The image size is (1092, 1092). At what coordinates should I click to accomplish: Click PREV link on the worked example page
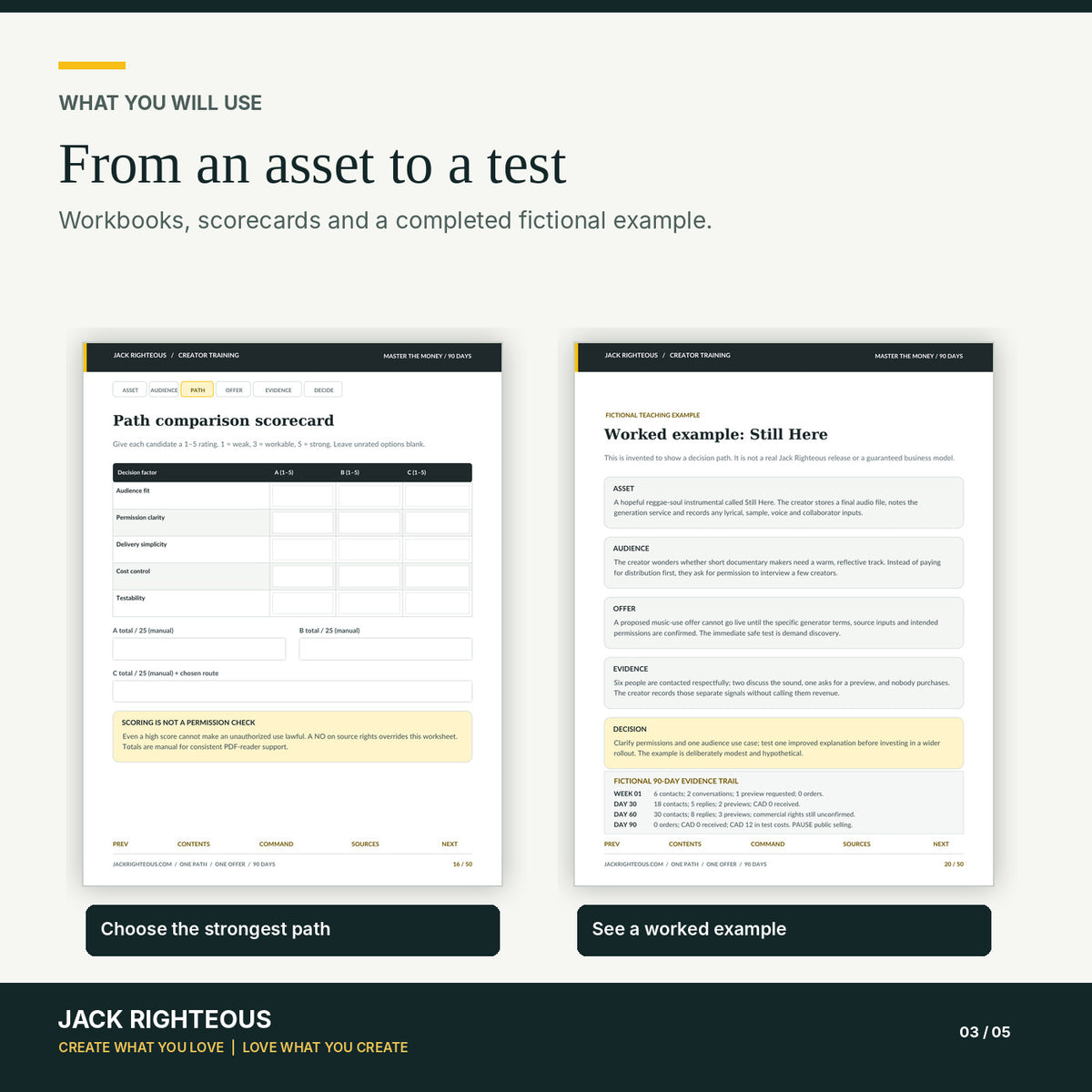pos(612,844)
